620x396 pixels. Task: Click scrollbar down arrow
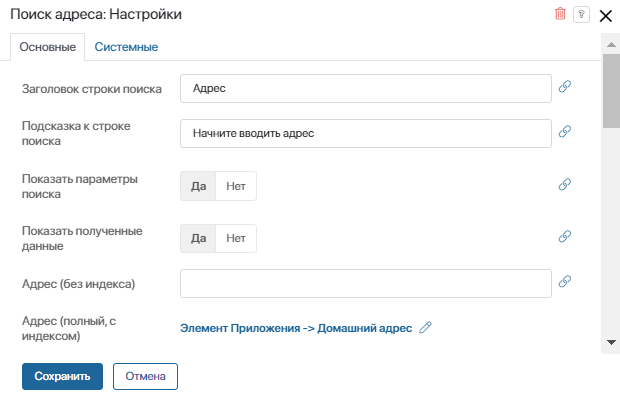point(611,343)
